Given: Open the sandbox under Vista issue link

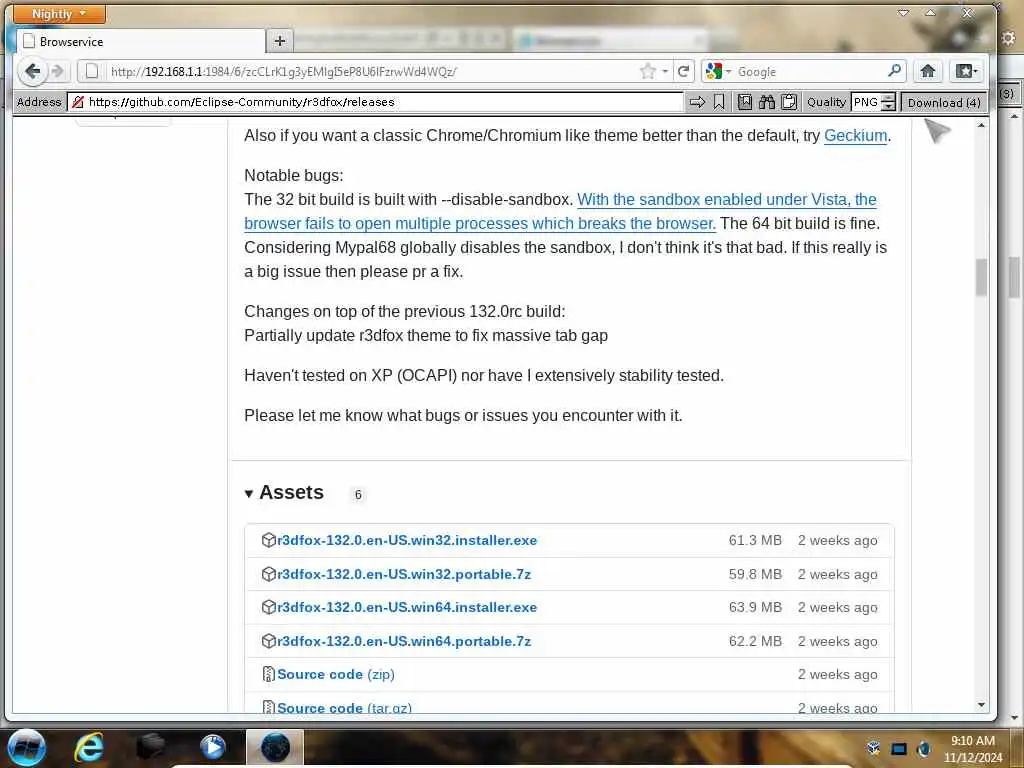Looking at the screenshot, I should 560,212.
